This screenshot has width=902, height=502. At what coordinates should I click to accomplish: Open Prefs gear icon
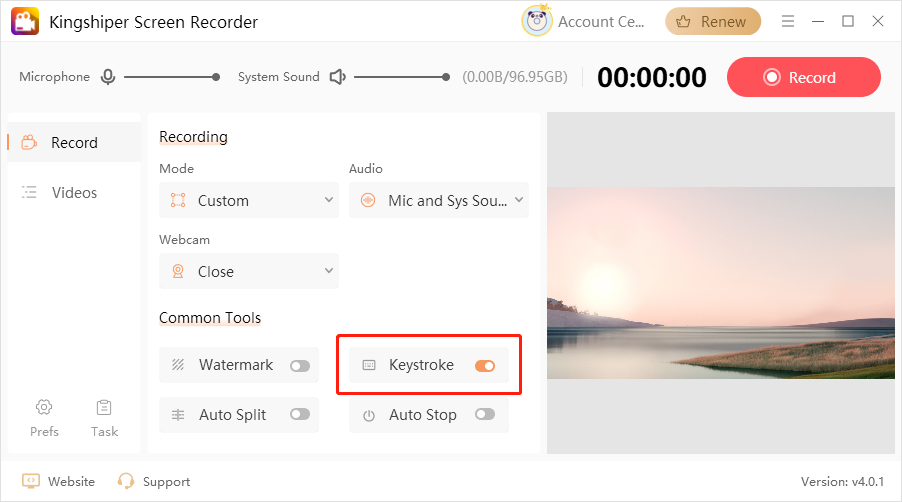pyautogui.click(x=44, y=407)
